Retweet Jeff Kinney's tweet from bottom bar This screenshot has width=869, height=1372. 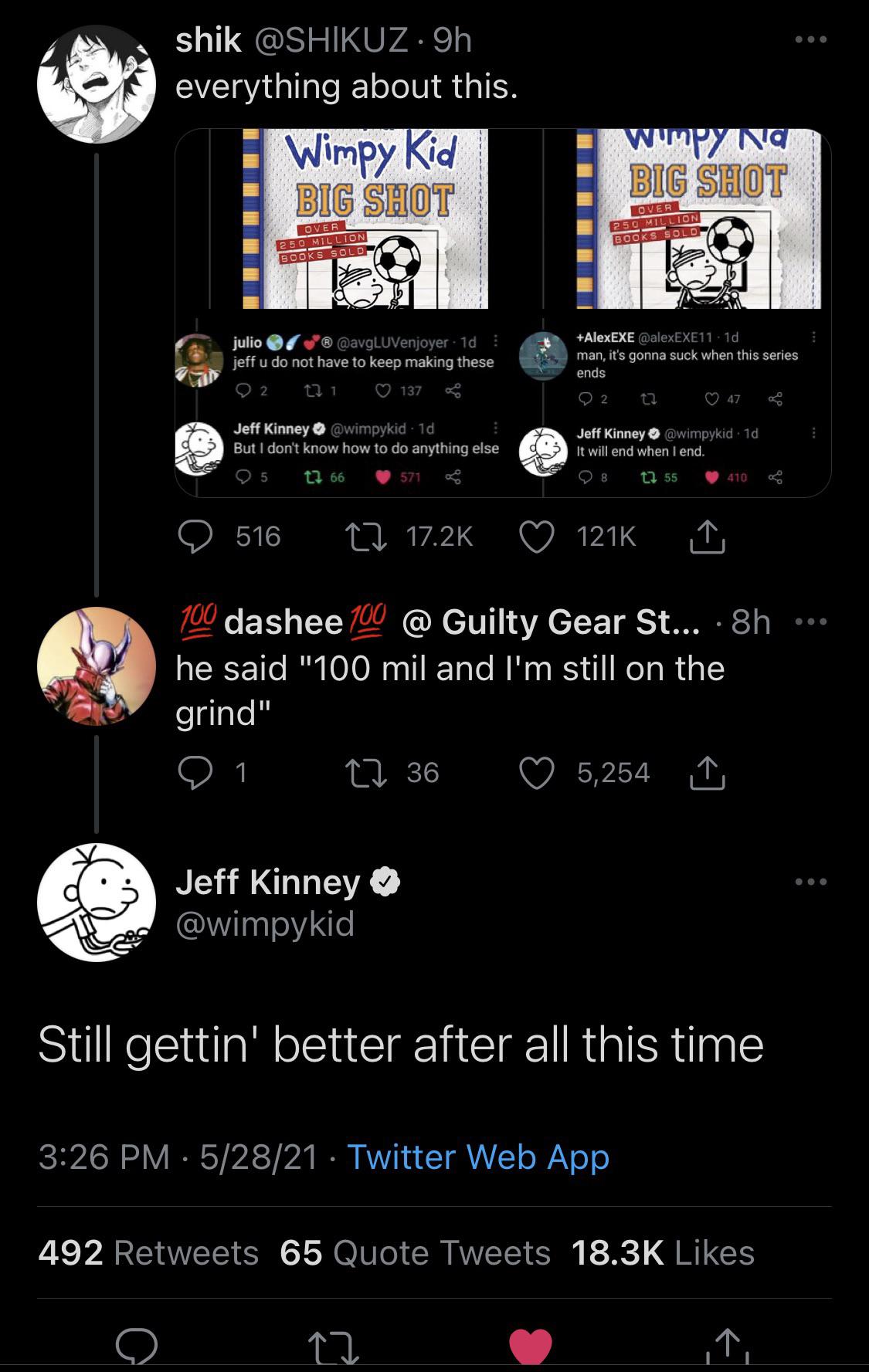click(x=334, y=1347)
